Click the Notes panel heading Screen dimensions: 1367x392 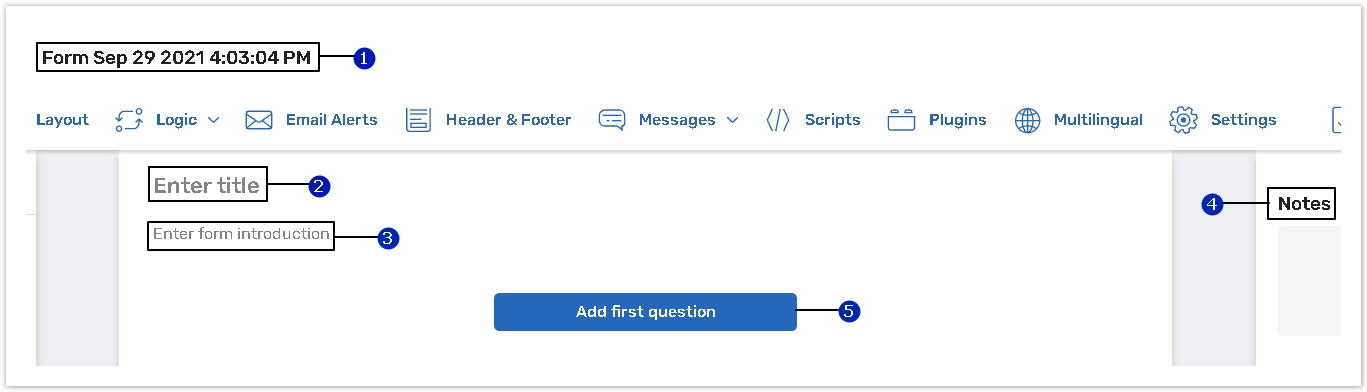coord(1304,204)
